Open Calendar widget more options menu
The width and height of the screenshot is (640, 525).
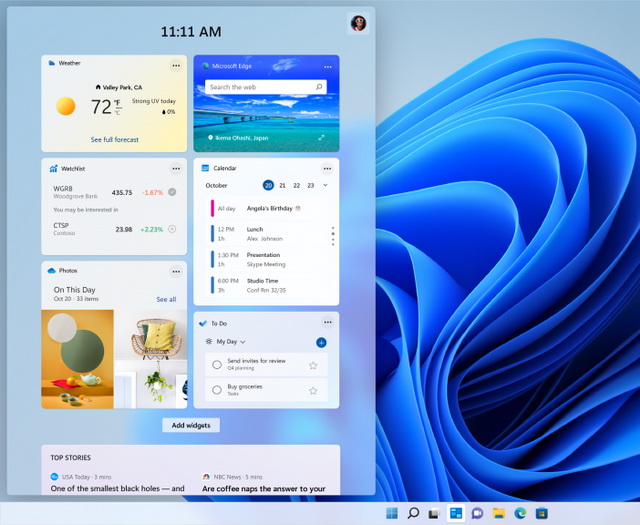(x=327, y=168)
